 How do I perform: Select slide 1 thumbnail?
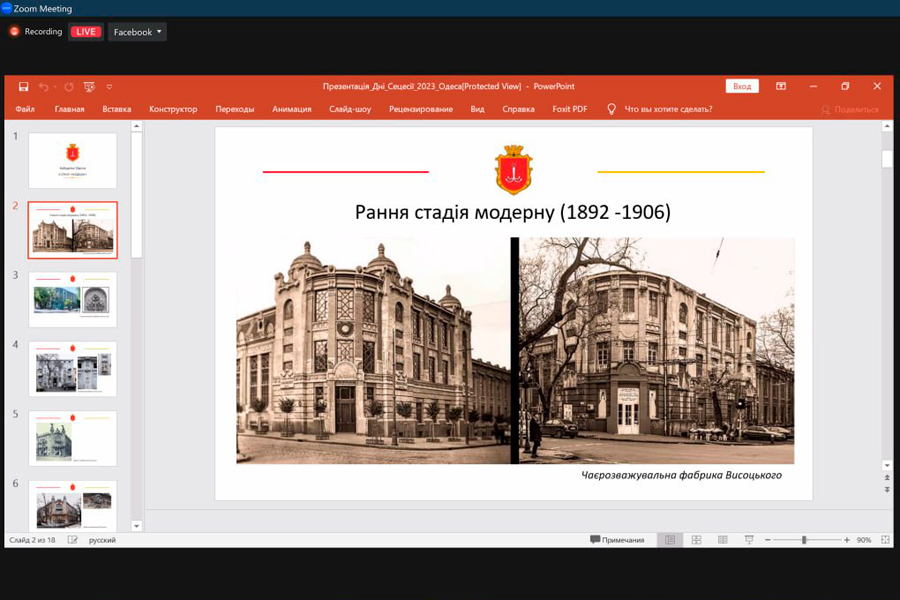pos(73,161)
